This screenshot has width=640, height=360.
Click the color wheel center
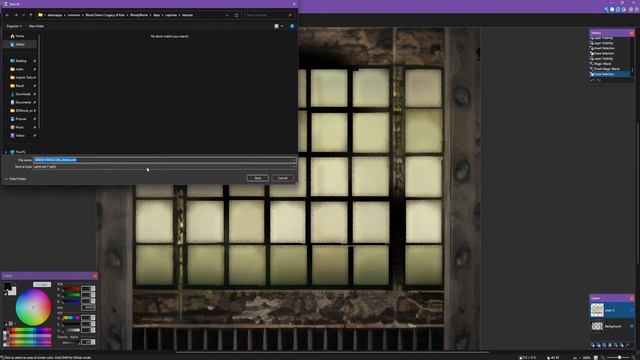coord(33,307)
